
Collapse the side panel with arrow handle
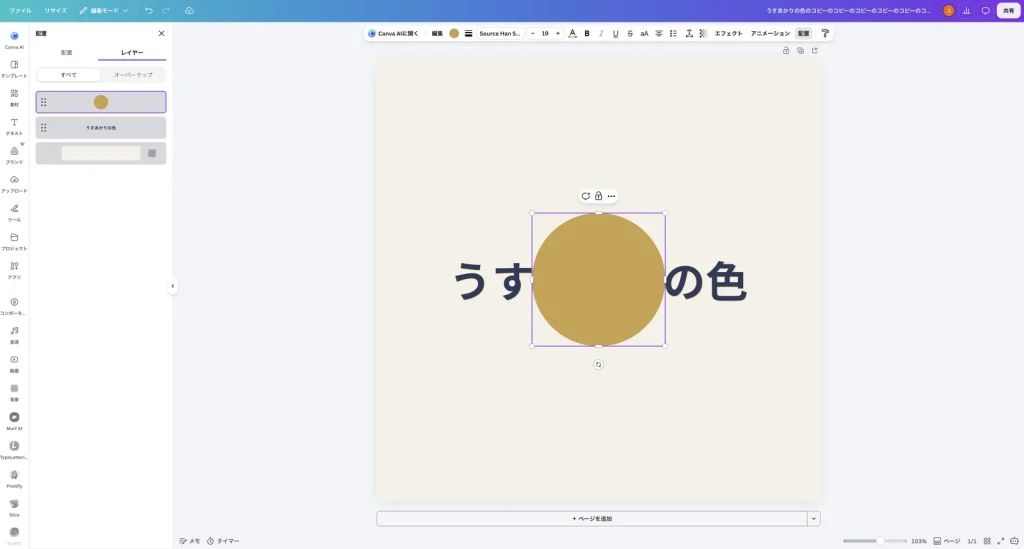pos(172,286)
